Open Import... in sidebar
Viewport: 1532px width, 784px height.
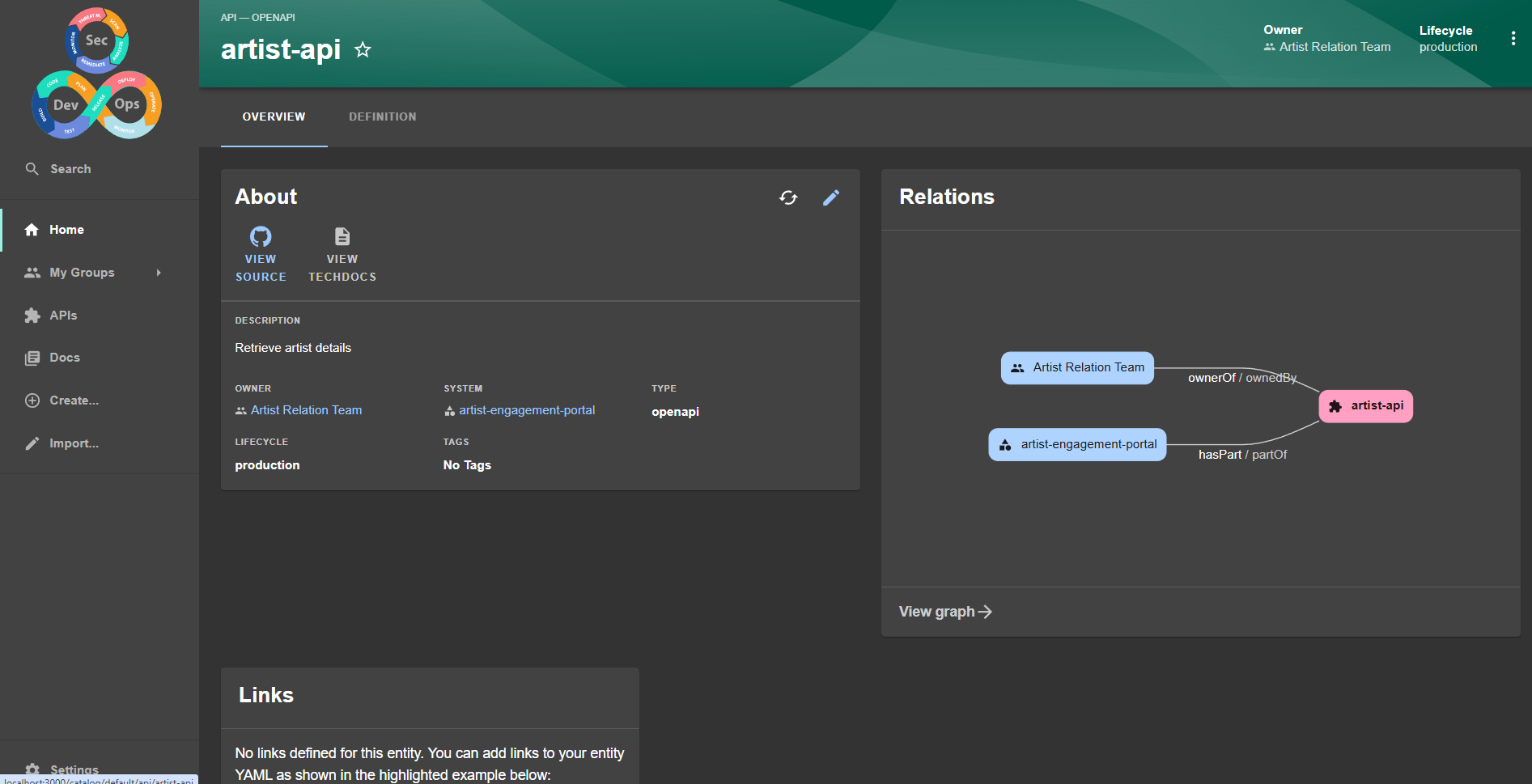tap(74, 443)
